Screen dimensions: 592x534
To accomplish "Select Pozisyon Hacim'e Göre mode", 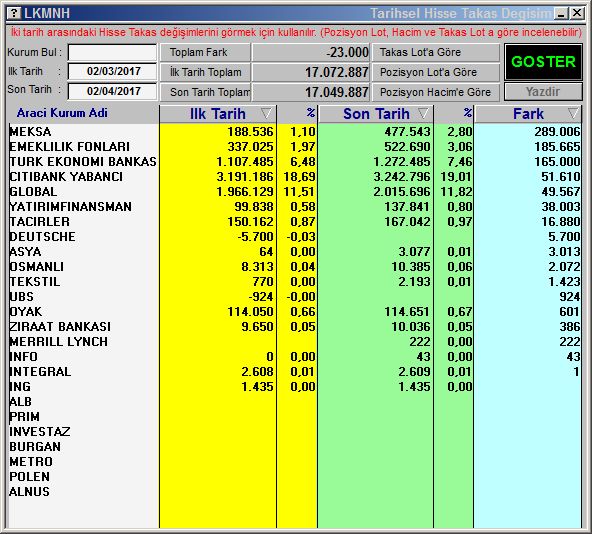I will (436, 92).
